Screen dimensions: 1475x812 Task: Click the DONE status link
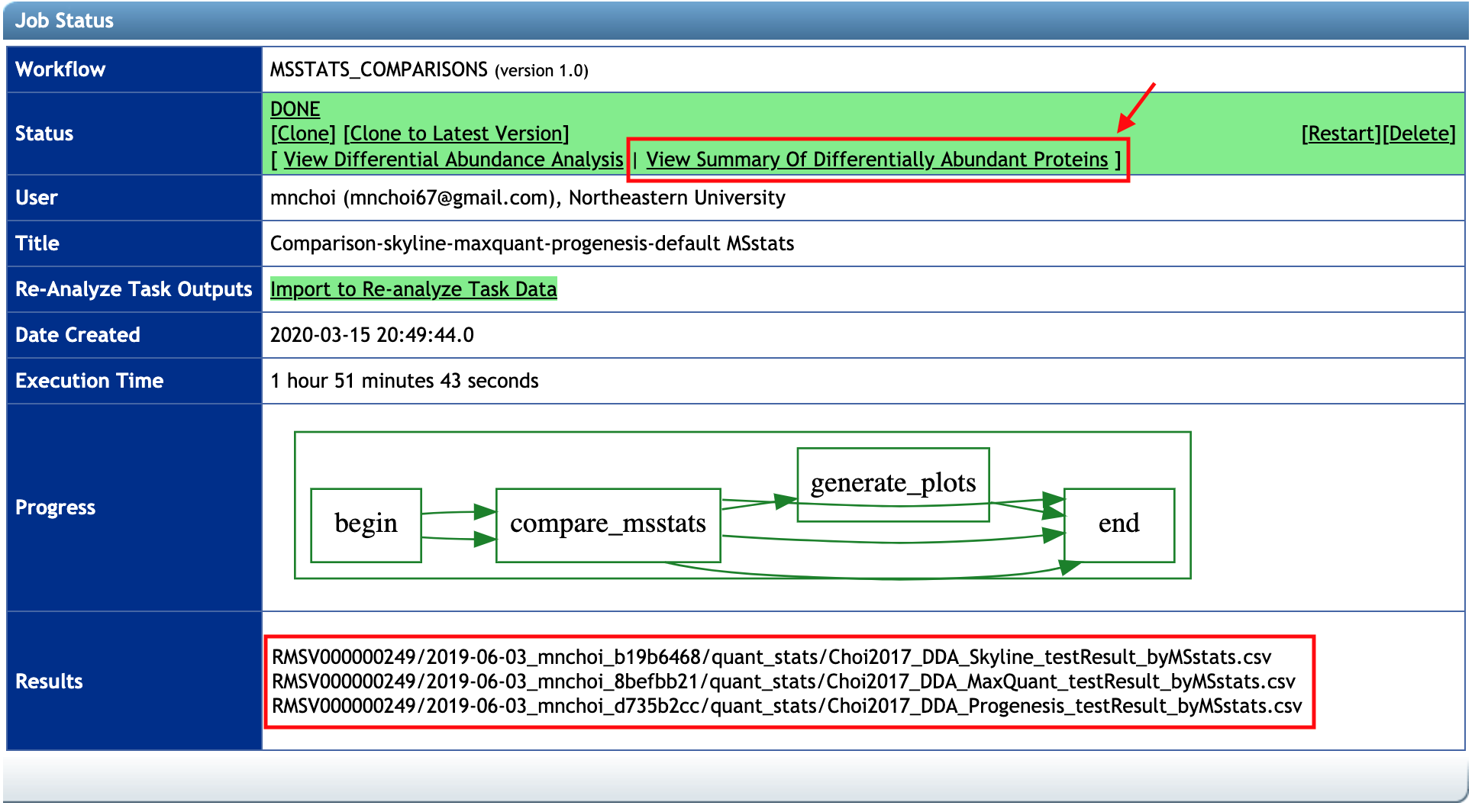[295, 109]
